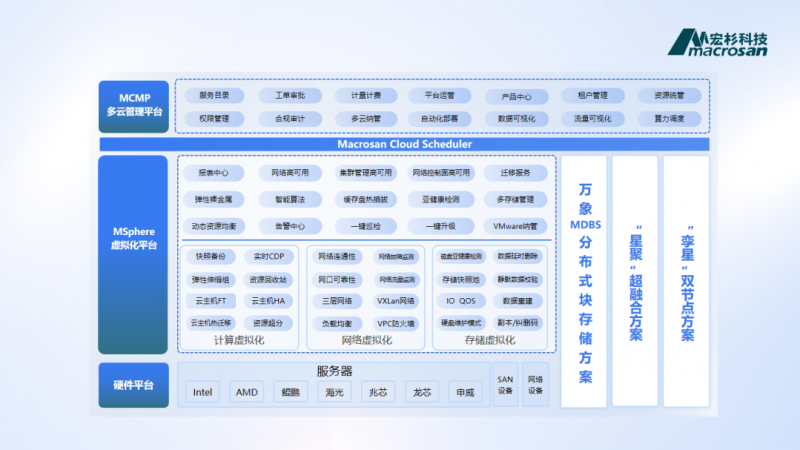Select the 实时CDP pill
The image size is (800, 450).
pos(268,257)
